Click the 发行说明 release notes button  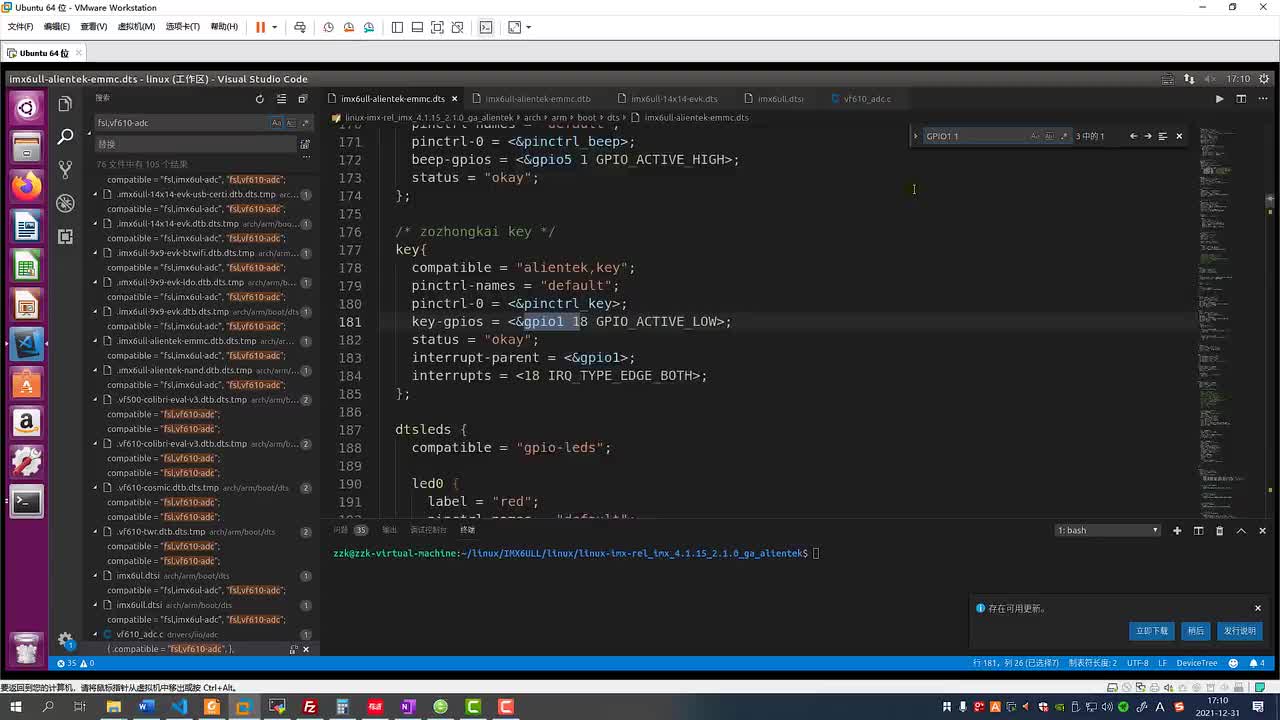[x=1240, y=631]
